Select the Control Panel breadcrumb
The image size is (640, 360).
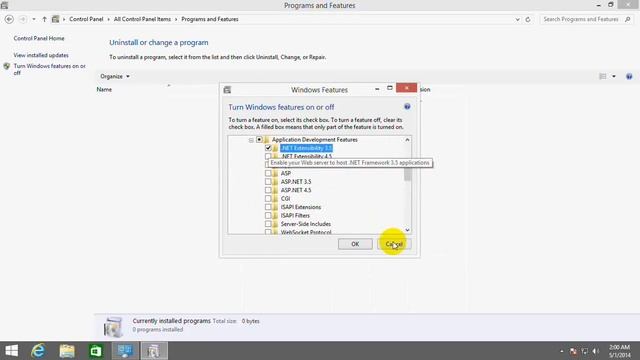pyautogui.click(x=86, y=19)
